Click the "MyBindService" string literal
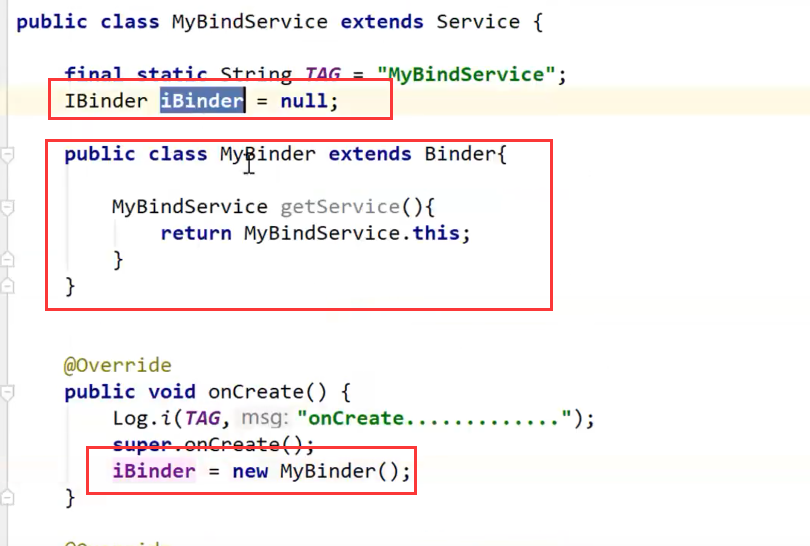This screenshot has height=546, width=810. 466,74
